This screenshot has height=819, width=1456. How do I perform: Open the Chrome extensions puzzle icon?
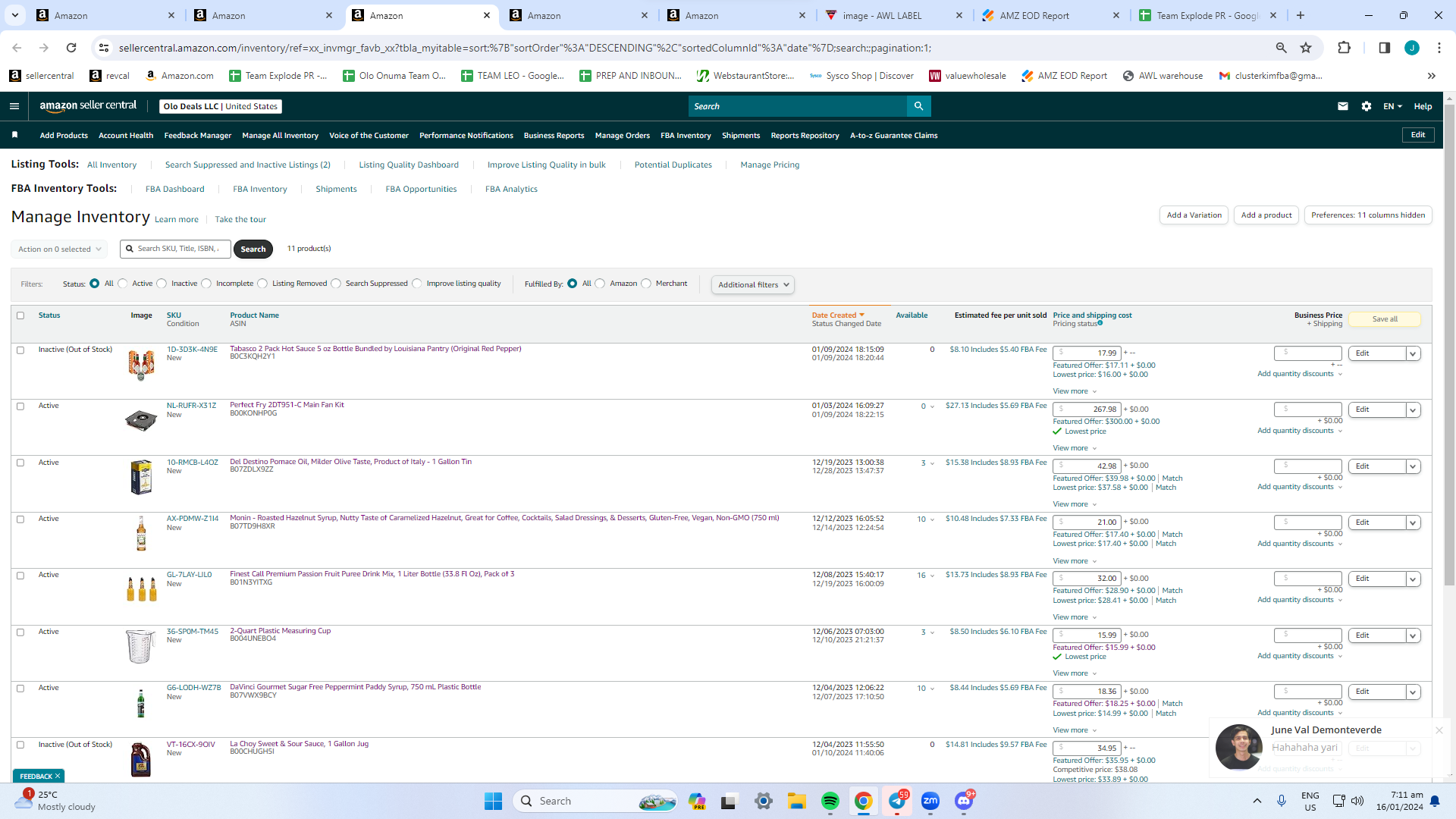1344,48
